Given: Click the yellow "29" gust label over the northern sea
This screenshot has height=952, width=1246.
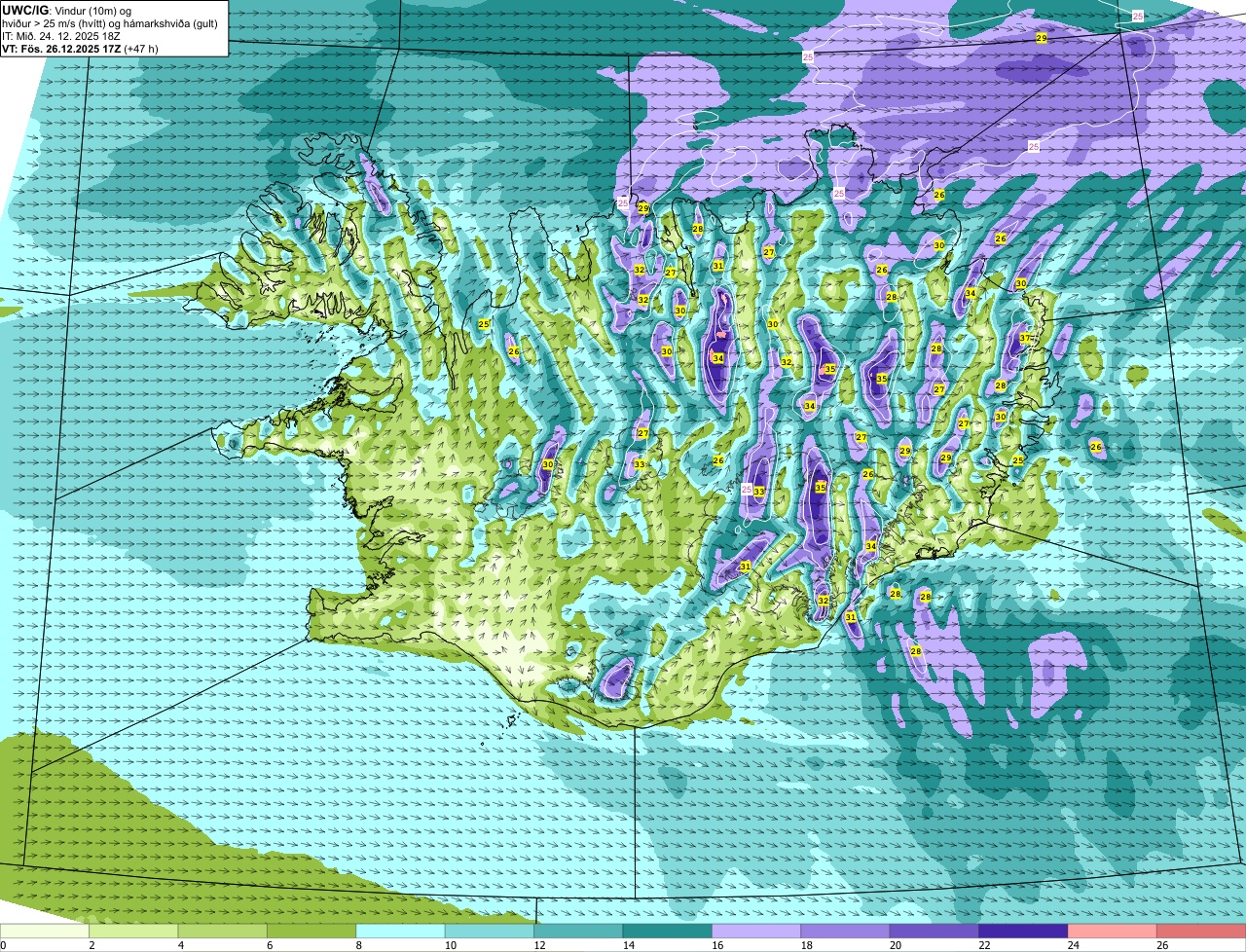Looking at the screenshot, I should pos(1041,38).
